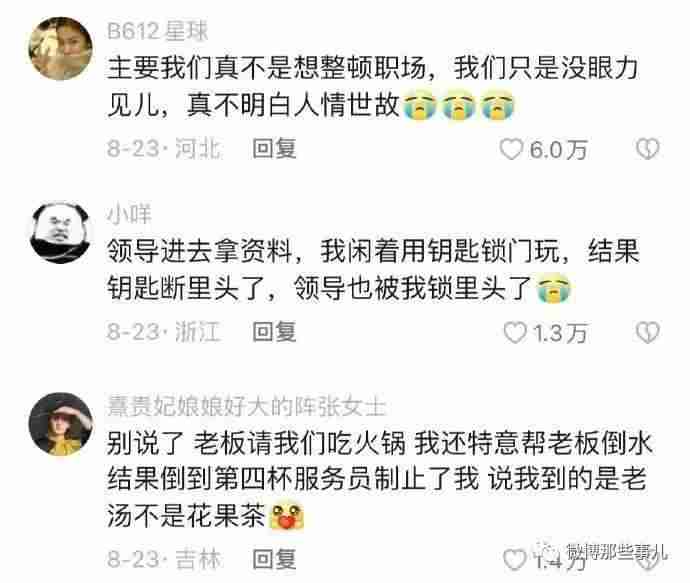
Task: Open avatar of 熹贵妃娘娘好大的阵张女士
Action: (x=61, y=424)
